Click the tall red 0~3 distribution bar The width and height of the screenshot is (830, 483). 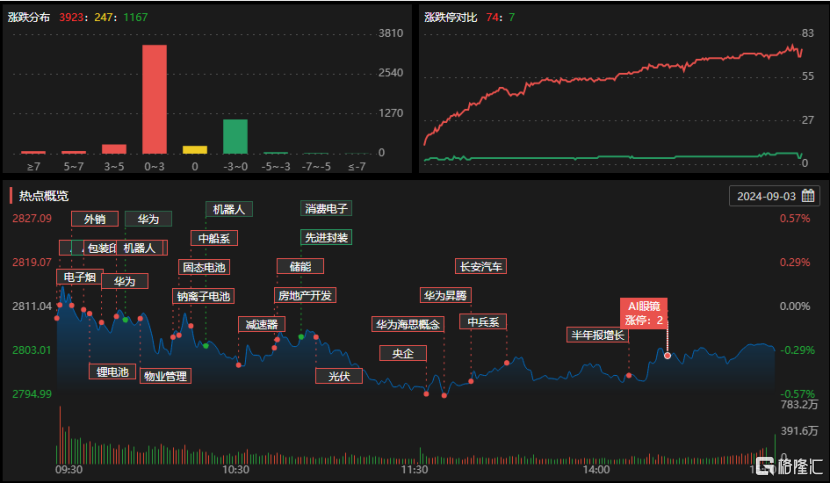(x=155, y=100)
